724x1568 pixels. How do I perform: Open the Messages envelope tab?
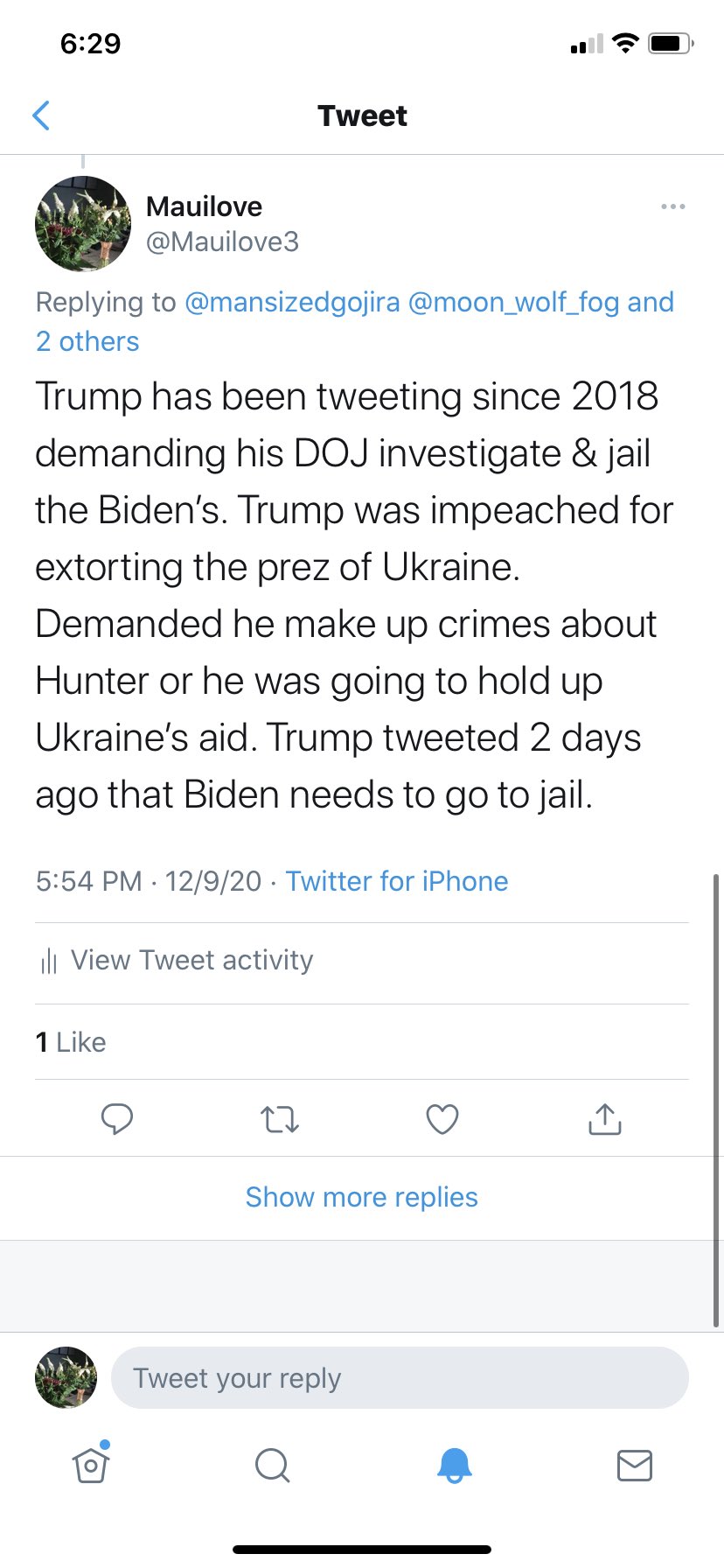click(x=635, y=1465)
